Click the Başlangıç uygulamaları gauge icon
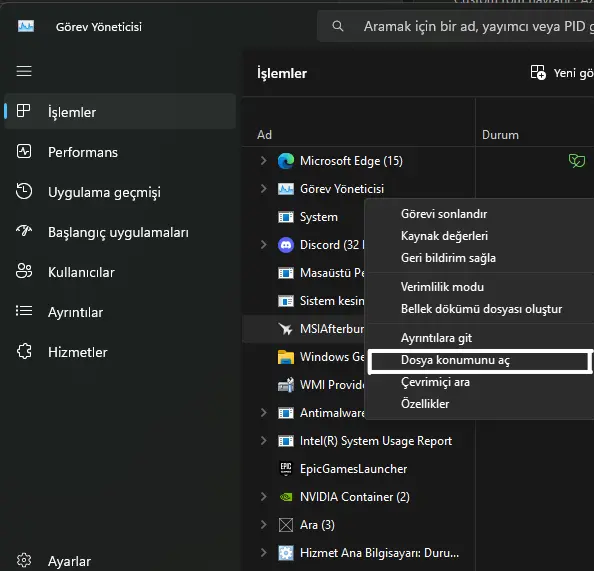This screenshot has height=571, width=595. [24, 231]
